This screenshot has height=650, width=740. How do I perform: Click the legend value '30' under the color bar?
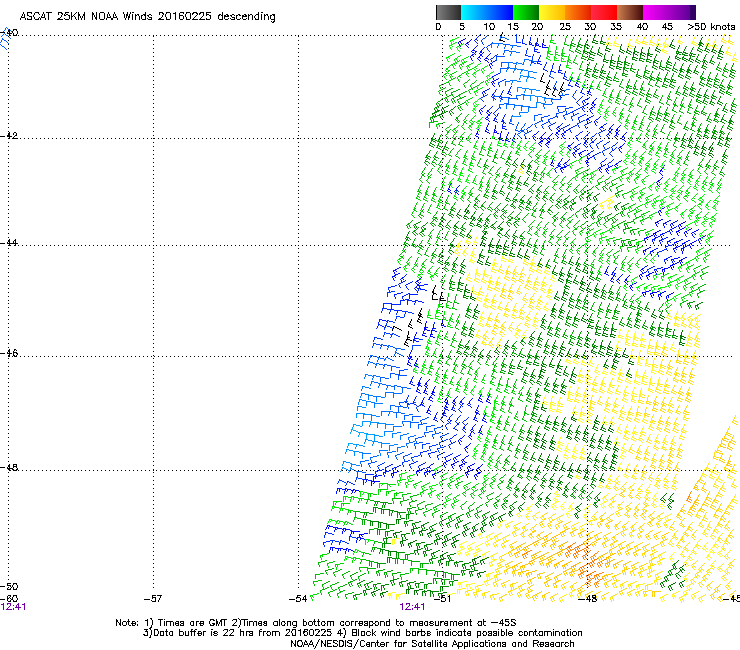click(590, 27)
